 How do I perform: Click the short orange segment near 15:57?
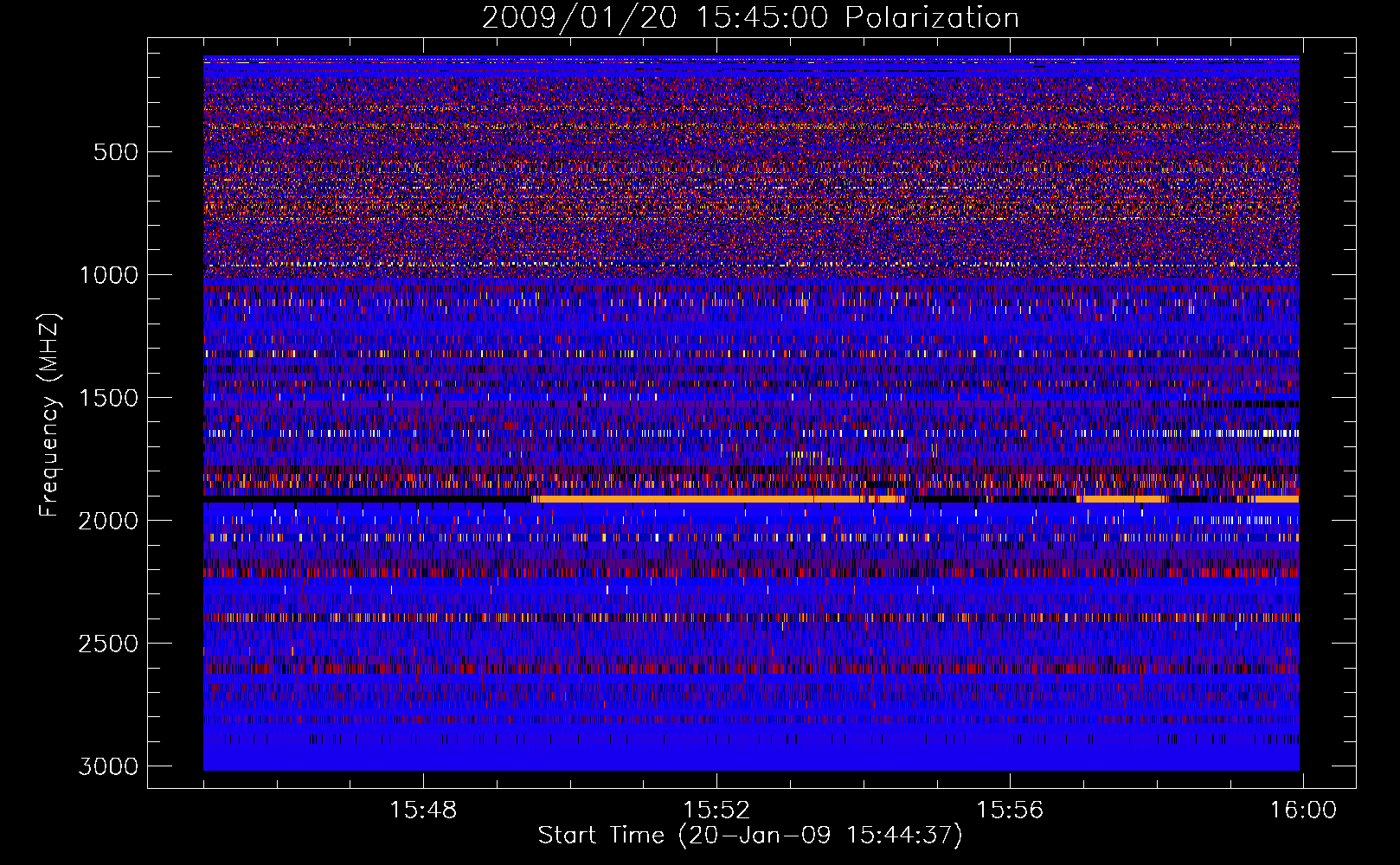[x=1122, y=499]
